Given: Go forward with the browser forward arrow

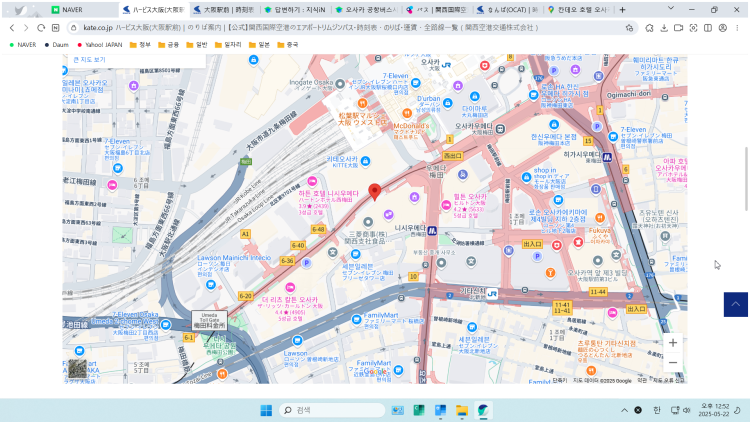Looking at the screenshot, I should pos(26,28).
